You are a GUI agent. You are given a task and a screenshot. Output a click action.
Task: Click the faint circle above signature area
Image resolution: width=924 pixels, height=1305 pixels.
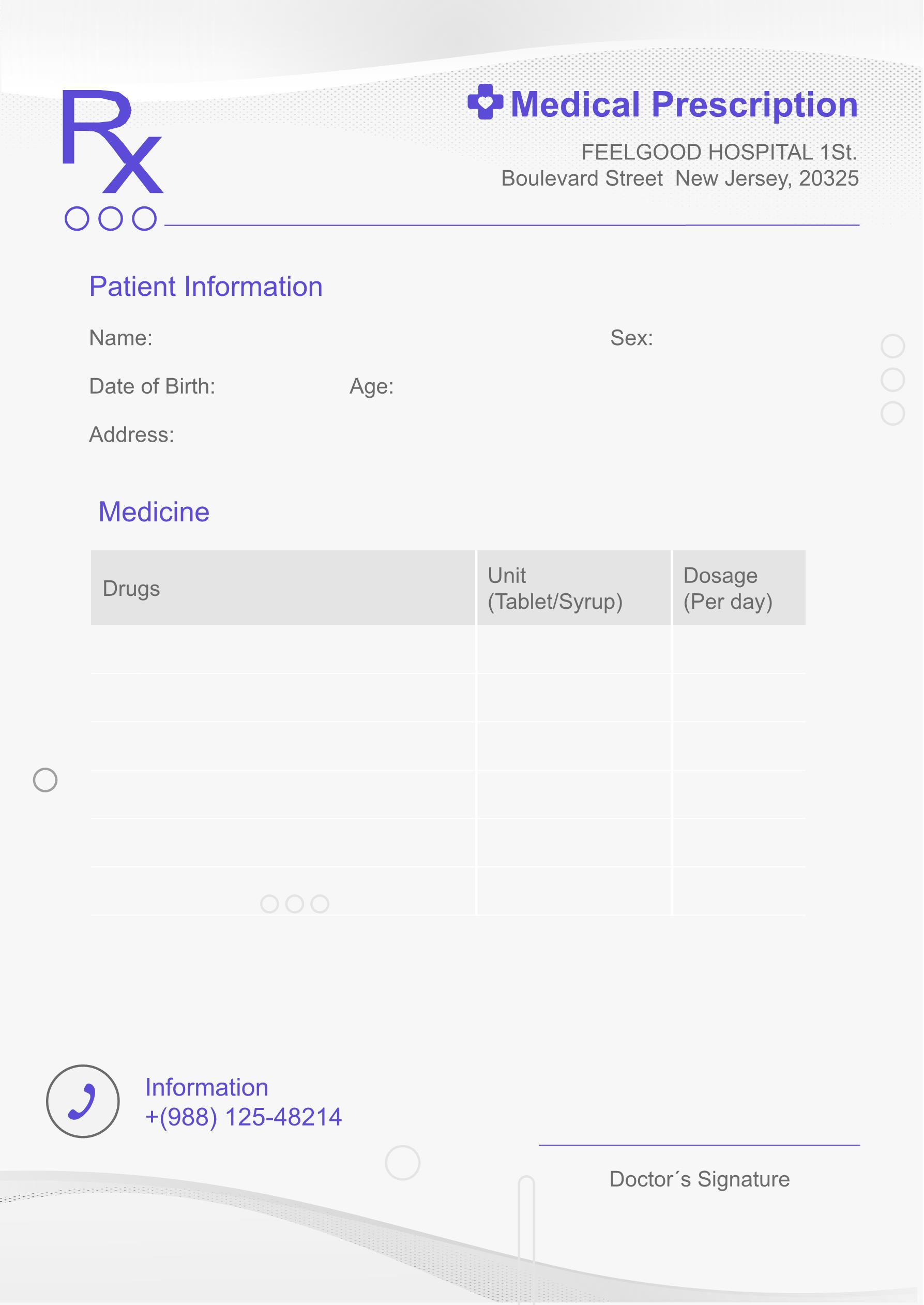(403, 1162)
